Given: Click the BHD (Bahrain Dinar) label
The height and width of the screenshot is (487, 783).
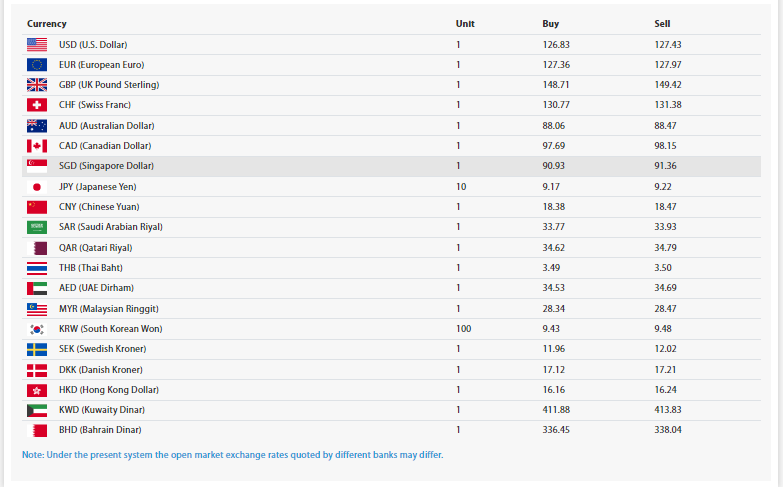Looking at the screenshot, I should coord(100,430).
